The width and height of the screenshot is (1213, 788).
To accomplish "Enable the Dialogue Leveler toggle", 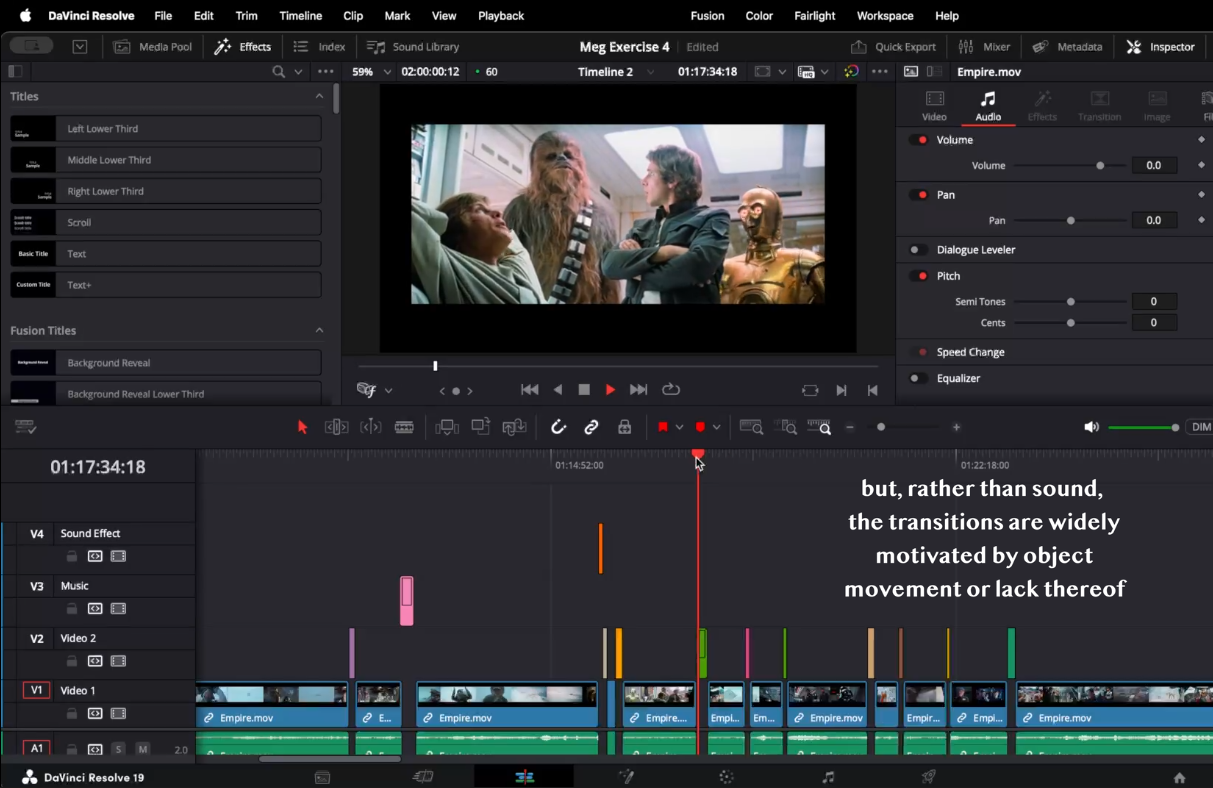I will 916,250.
